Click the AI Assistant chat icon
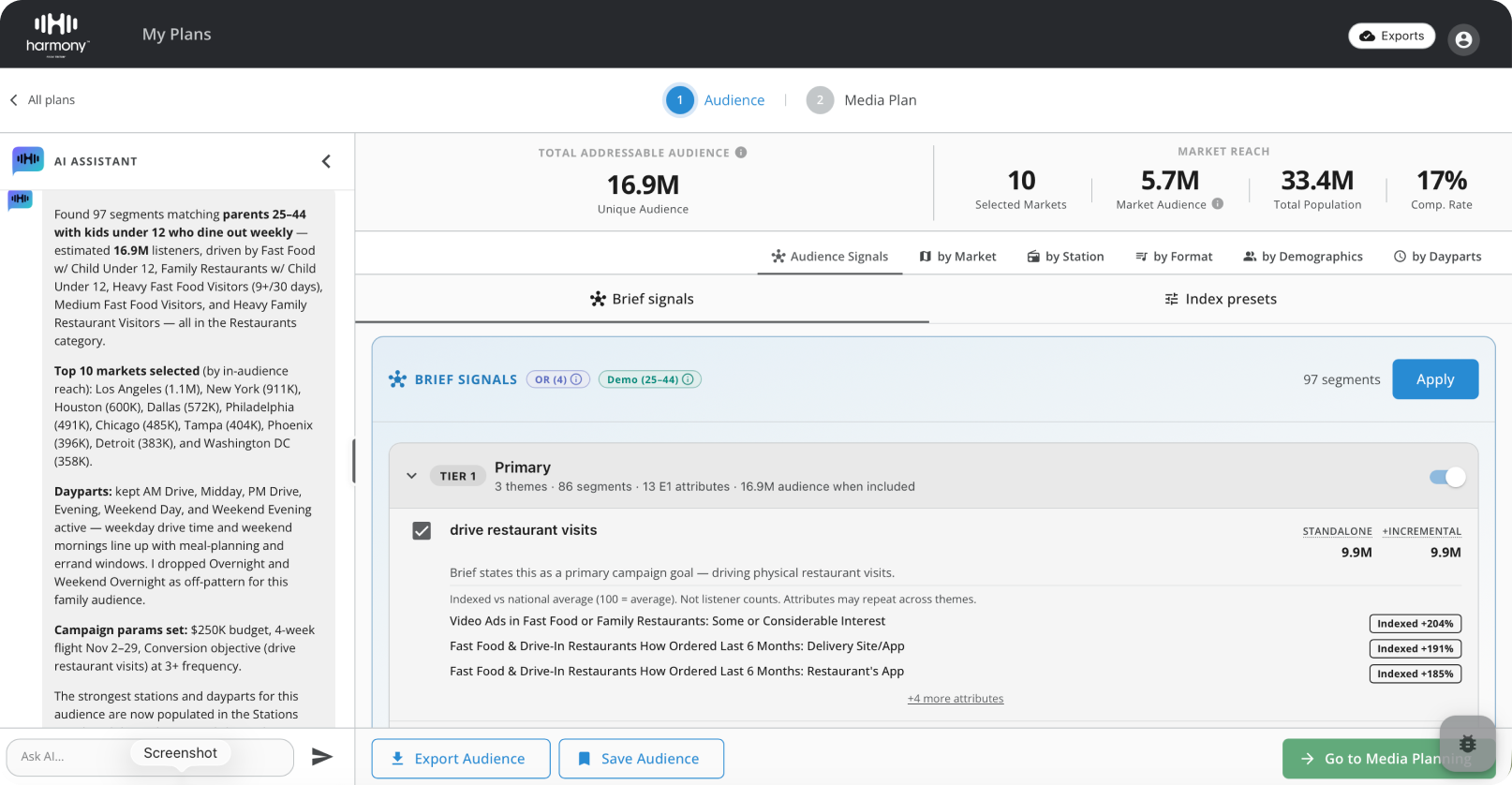Screen dimensions: 1512x785 pyautogui.click(x=28, y=160)
